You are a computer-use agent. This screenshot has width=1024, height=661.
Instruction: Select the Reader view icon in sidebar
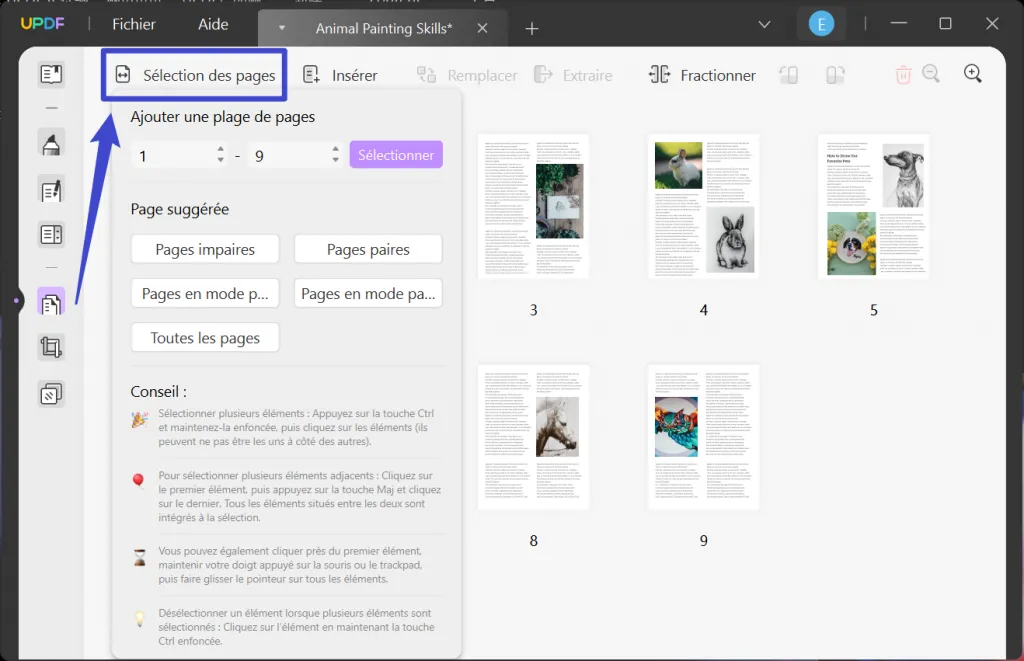[x=51, y=72]
